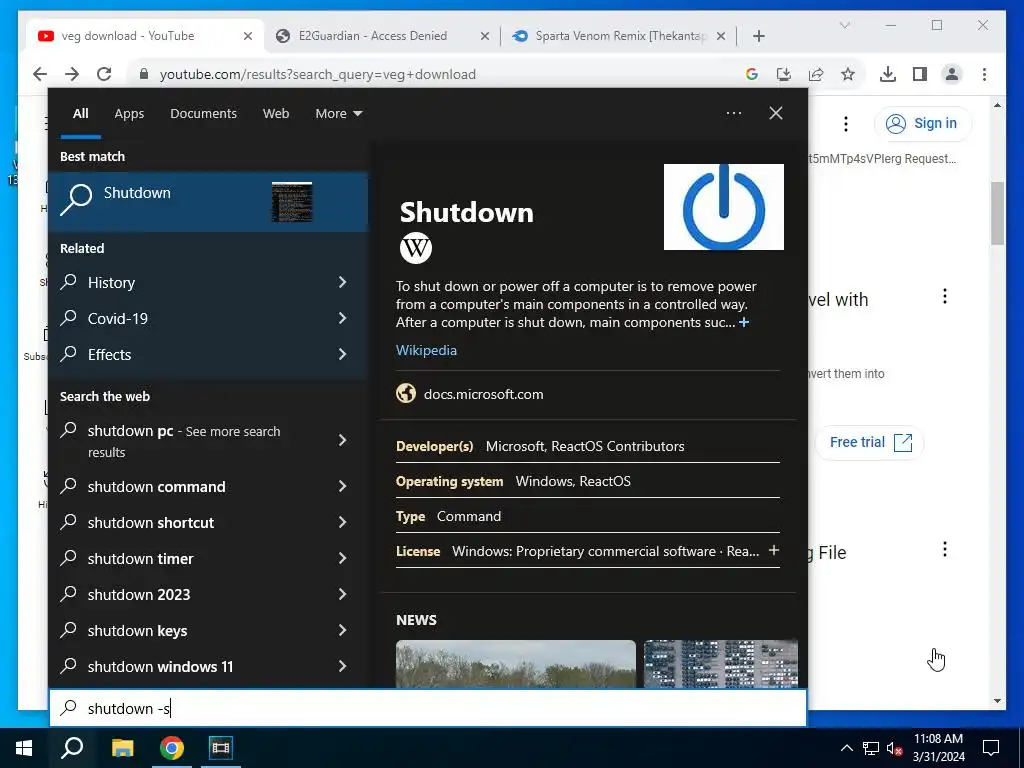Switch to E2Guardian Access Denied tab
This screenshot has height=768, width=1024.
[373, 36]
